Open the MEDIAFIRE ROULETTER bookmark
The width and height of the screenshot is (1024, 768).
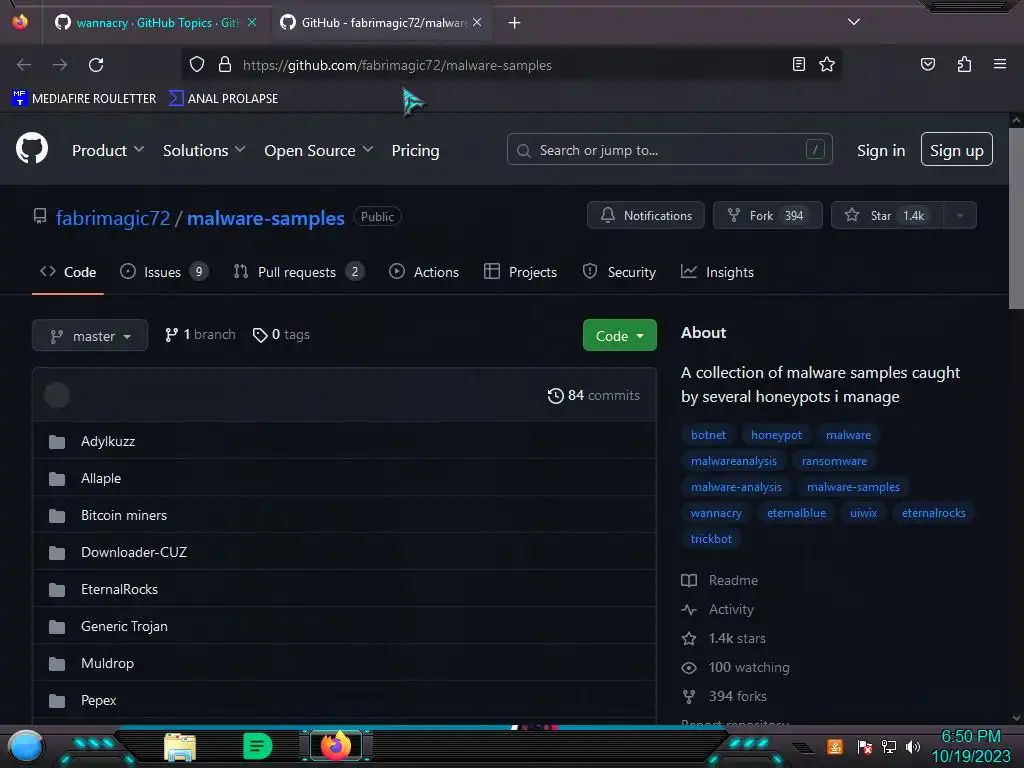click(84, 99)
